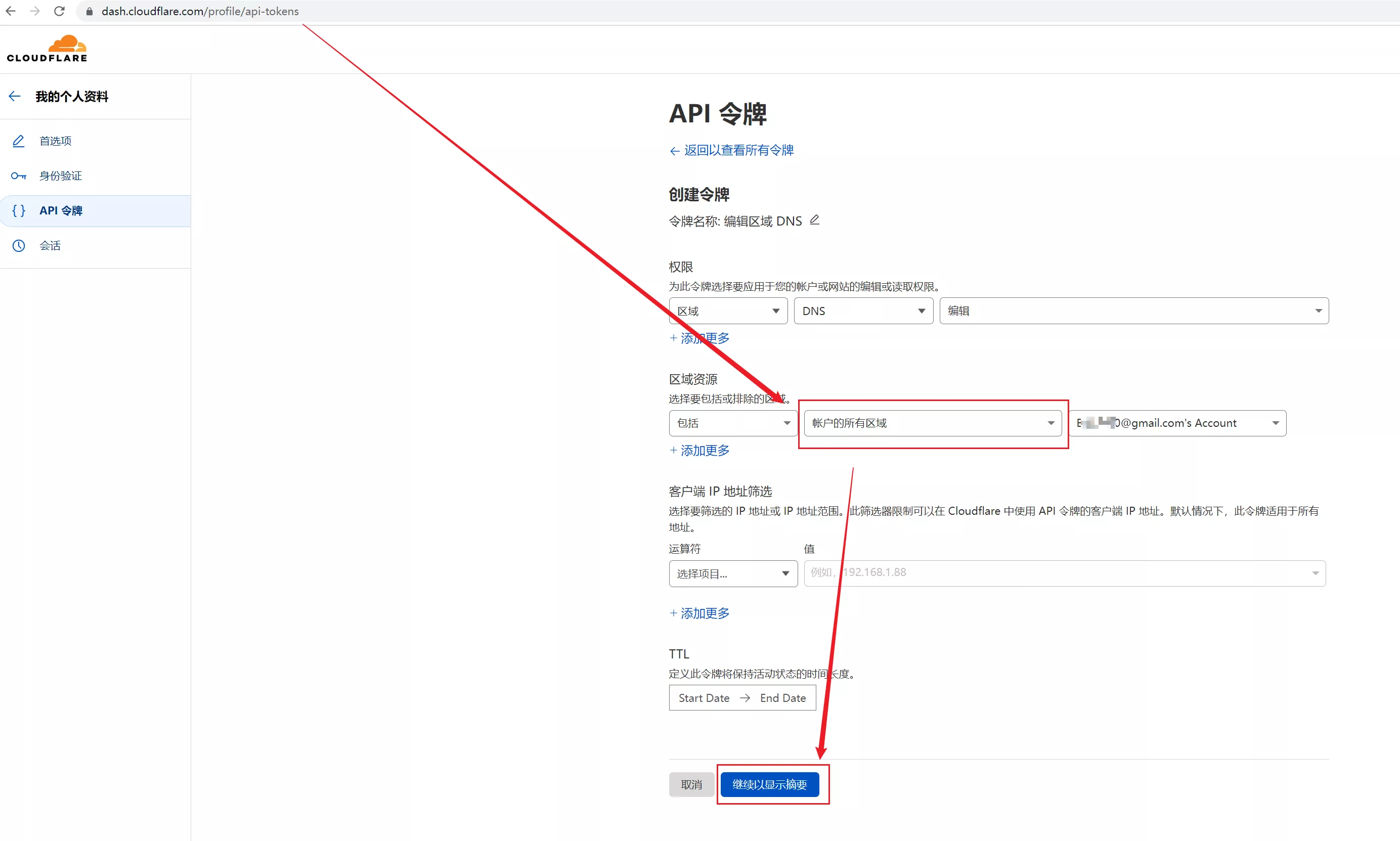Screen dimensions: 1400x841
Task: Open the DNS permission dropdown
Action: 863,311
